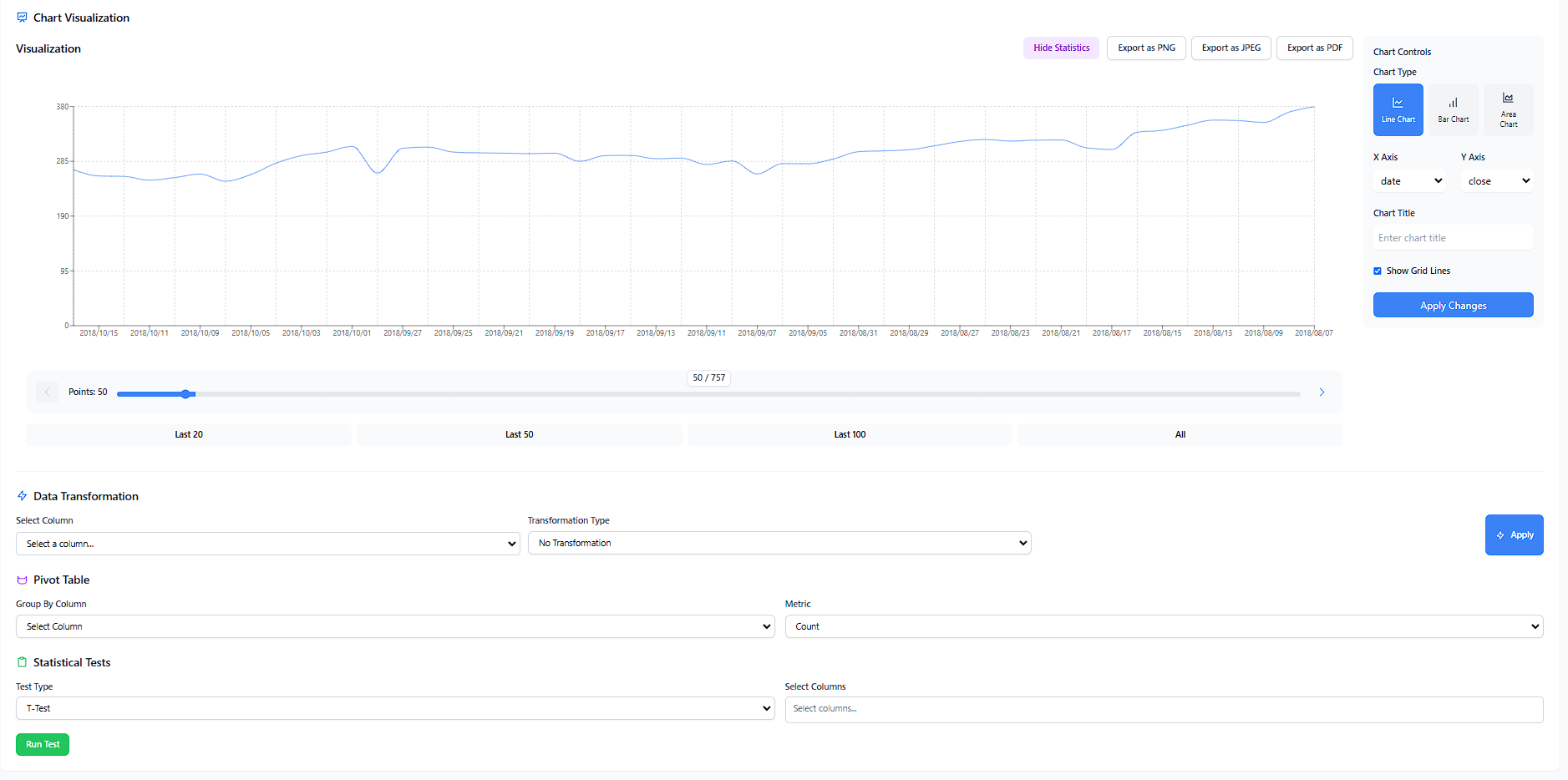Focus the Select columns input field
The width and height of the screenshot is (1568, 780).
pyautogui.click(x=1164, y=709)
